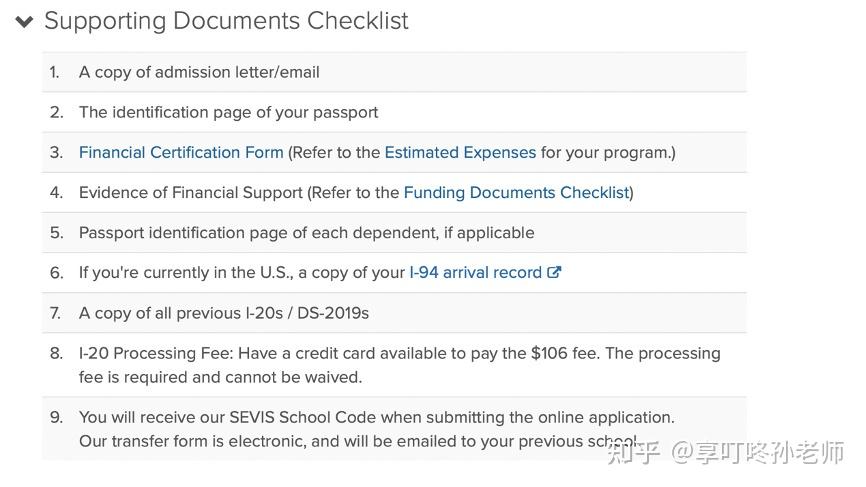Click the cannot be waived line
The width and height of the screenshot is (866, 487).
[x=220, y=377]
